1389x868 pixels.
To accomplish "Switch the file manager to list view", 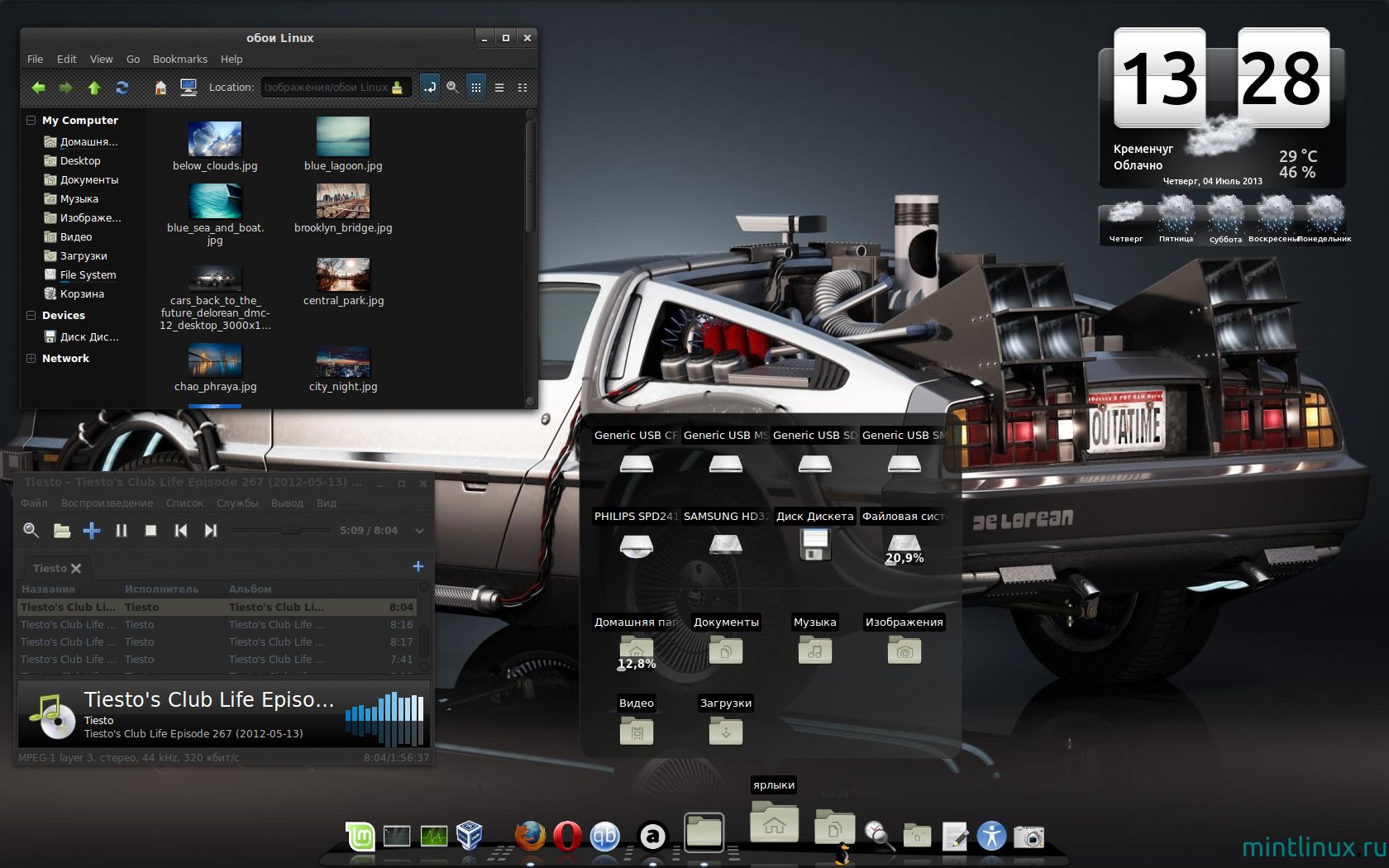I will 499,87.
